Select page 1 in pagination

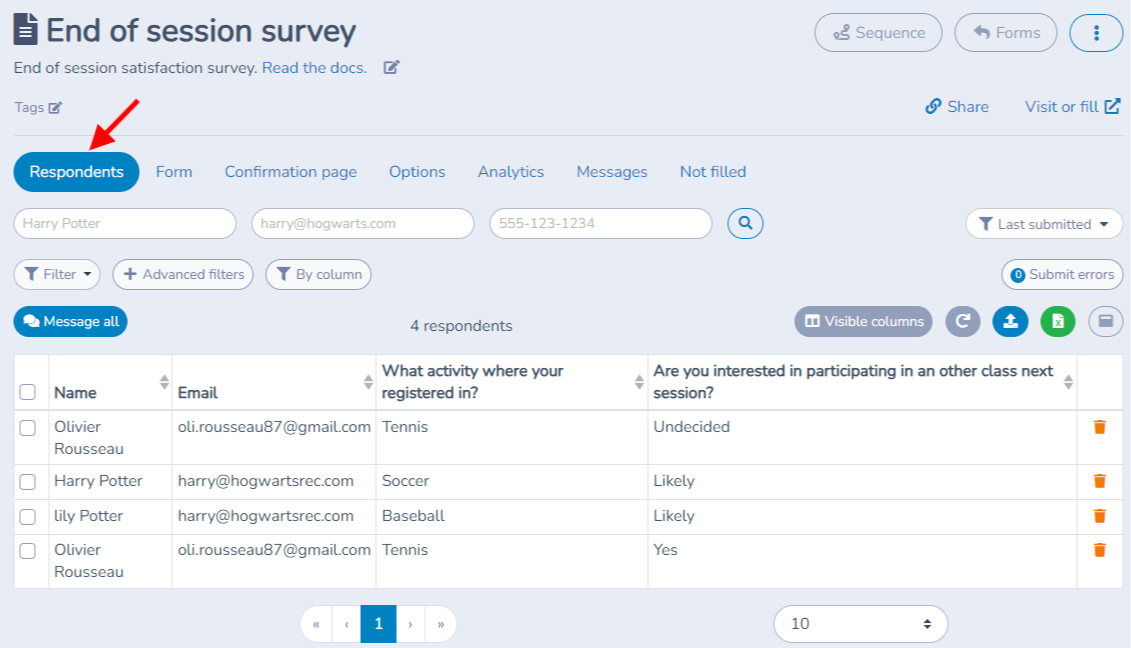click(379, 624)
